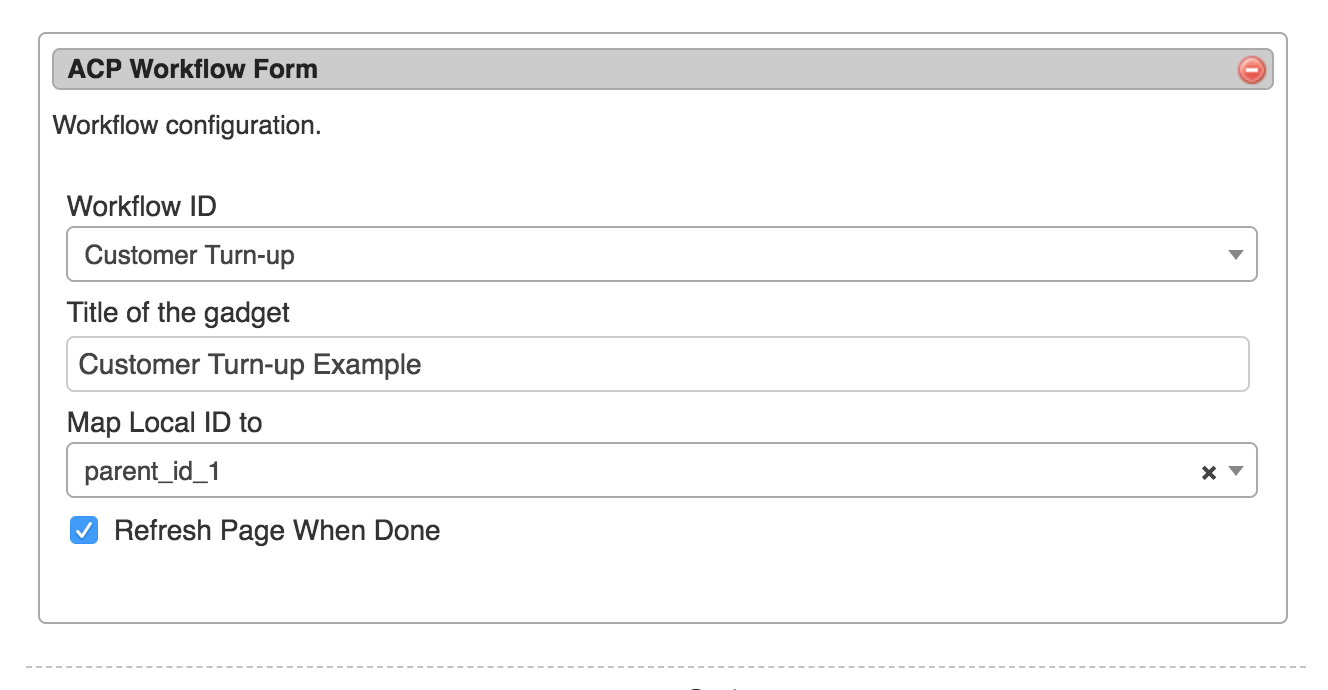
Task: Expand the Map Local ID dropdown arrow
Action: 1236,471
